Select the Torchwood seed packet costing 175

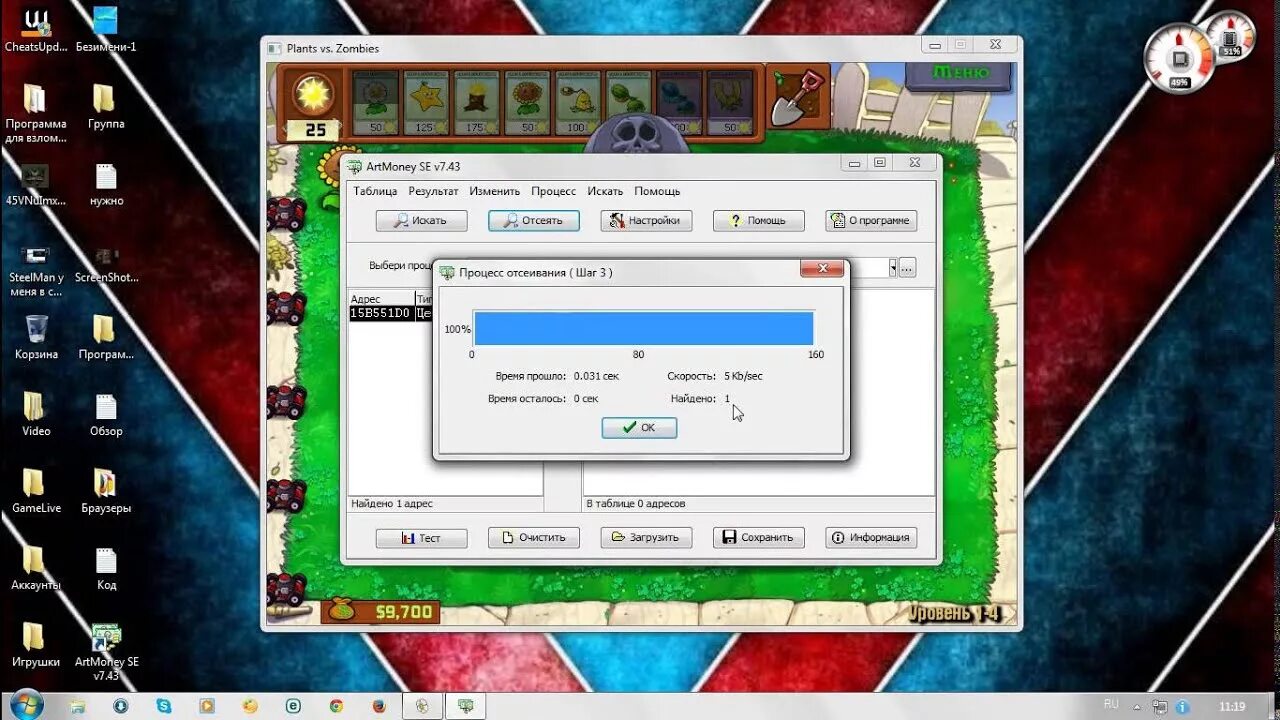click(x=477, y=103)
